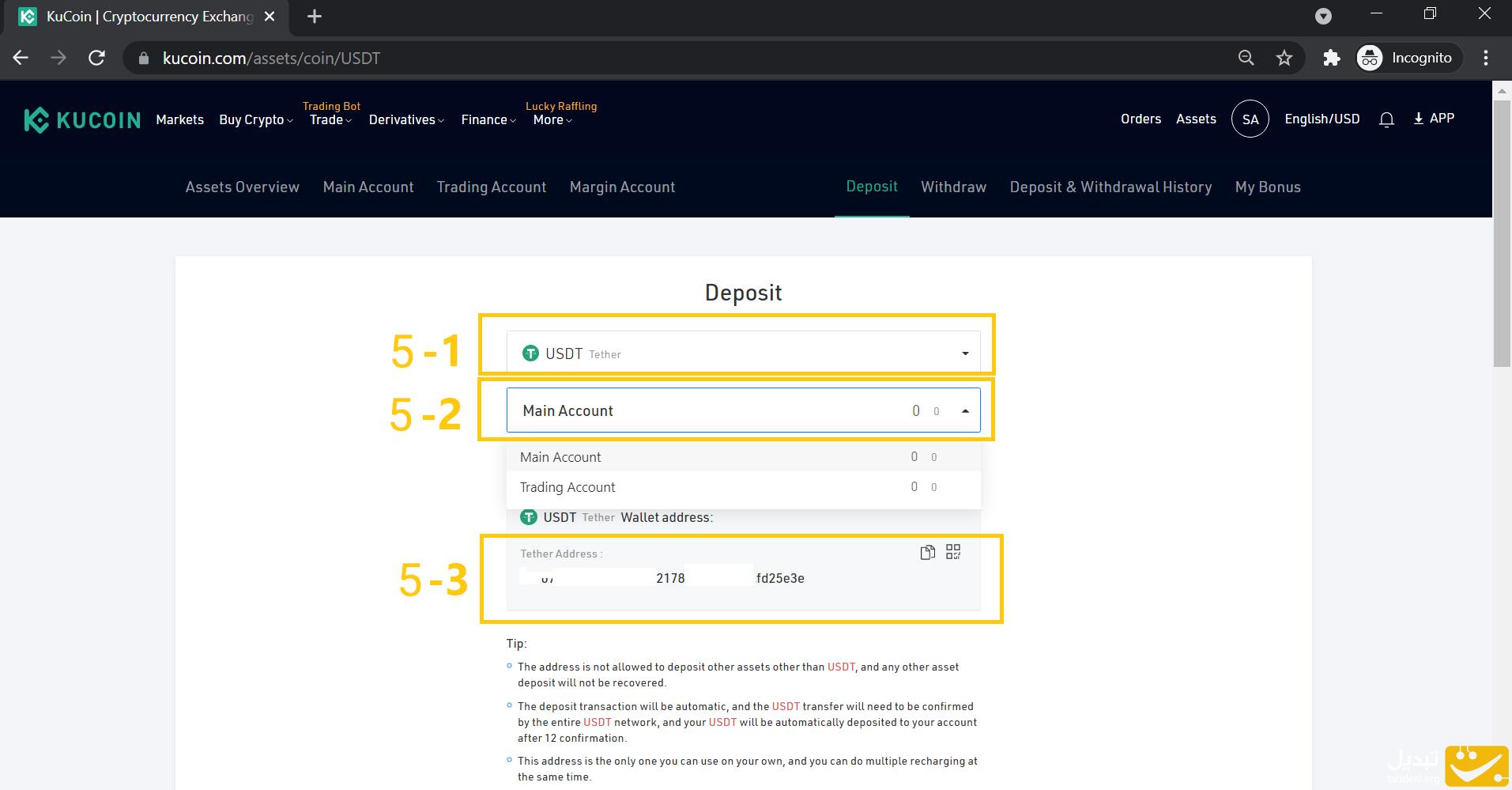This screenshot has width=1512, height=790.
Task: Switch to the Withdraw tab
Action: coord(953,187)
